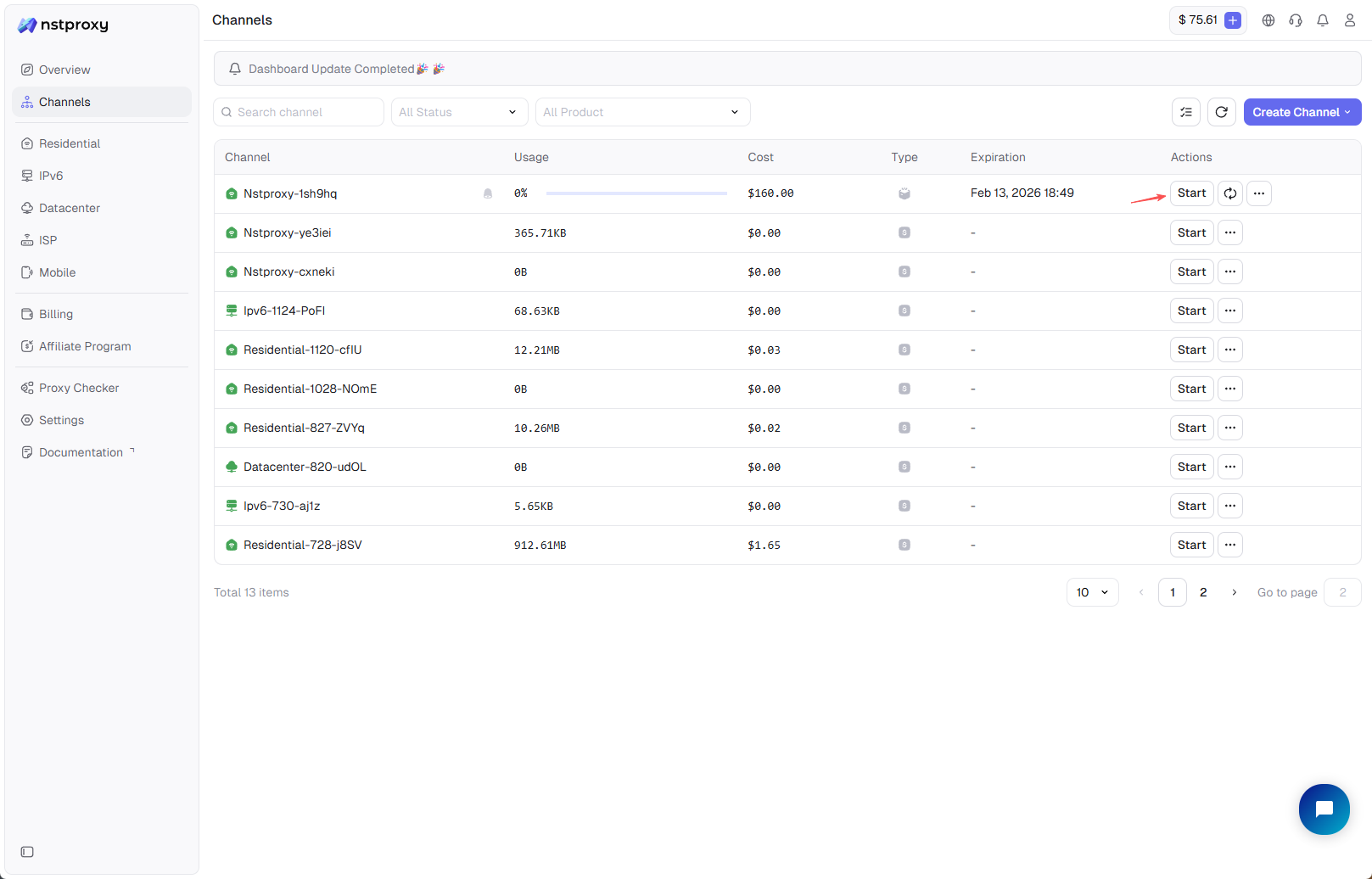1372x879 pixels.
Task: Open the user account profile icon
Action: point(1350,20)
